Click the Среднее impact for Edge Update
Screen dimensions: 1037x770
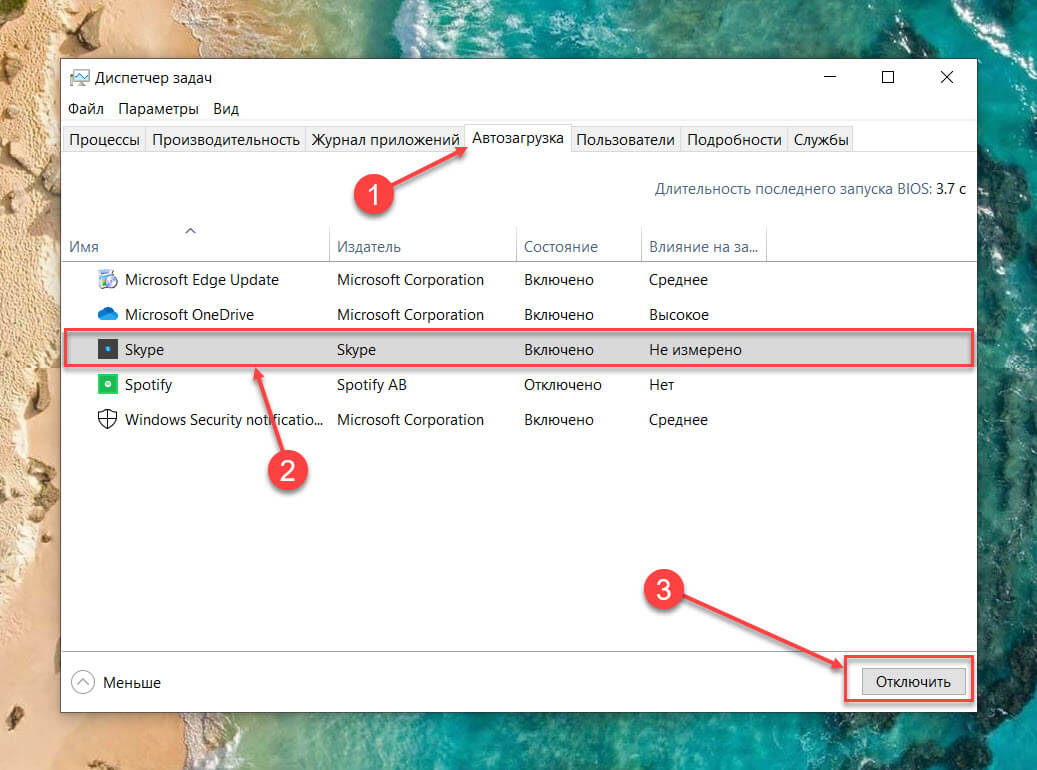point(678,280)
